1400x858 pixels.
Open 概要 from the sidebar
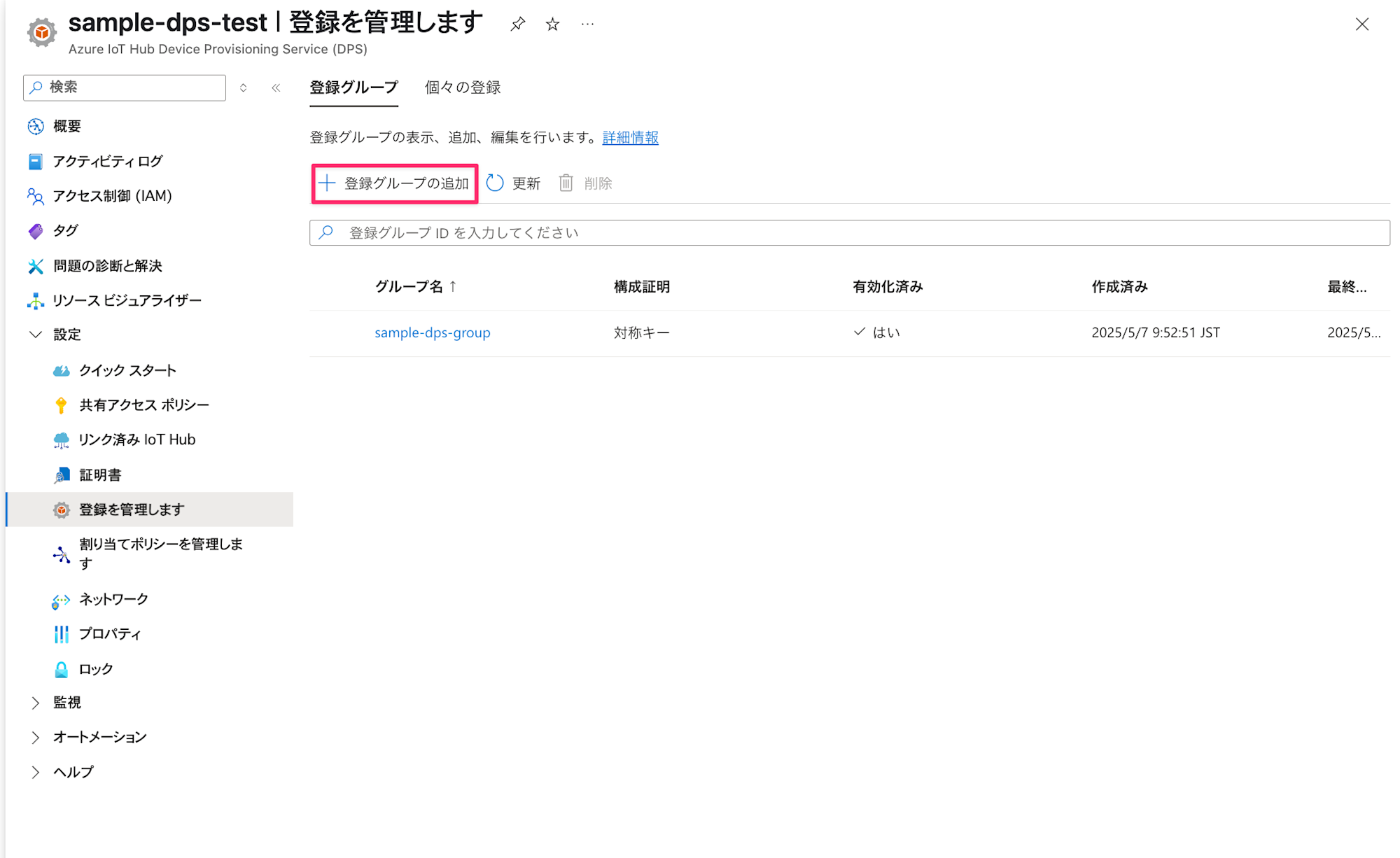[67, 126]
